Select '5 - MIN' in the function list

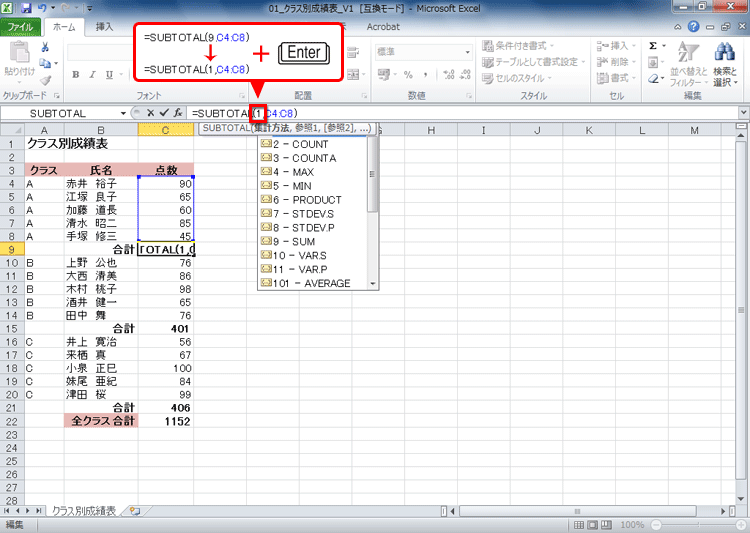point(313,186)
